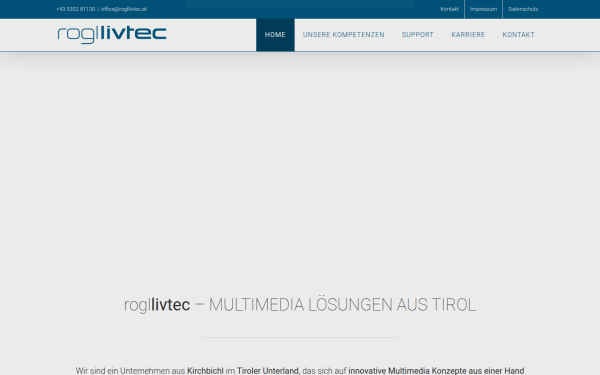Click the office email address
The image size is (600, 375).
(x=124, y=9)
